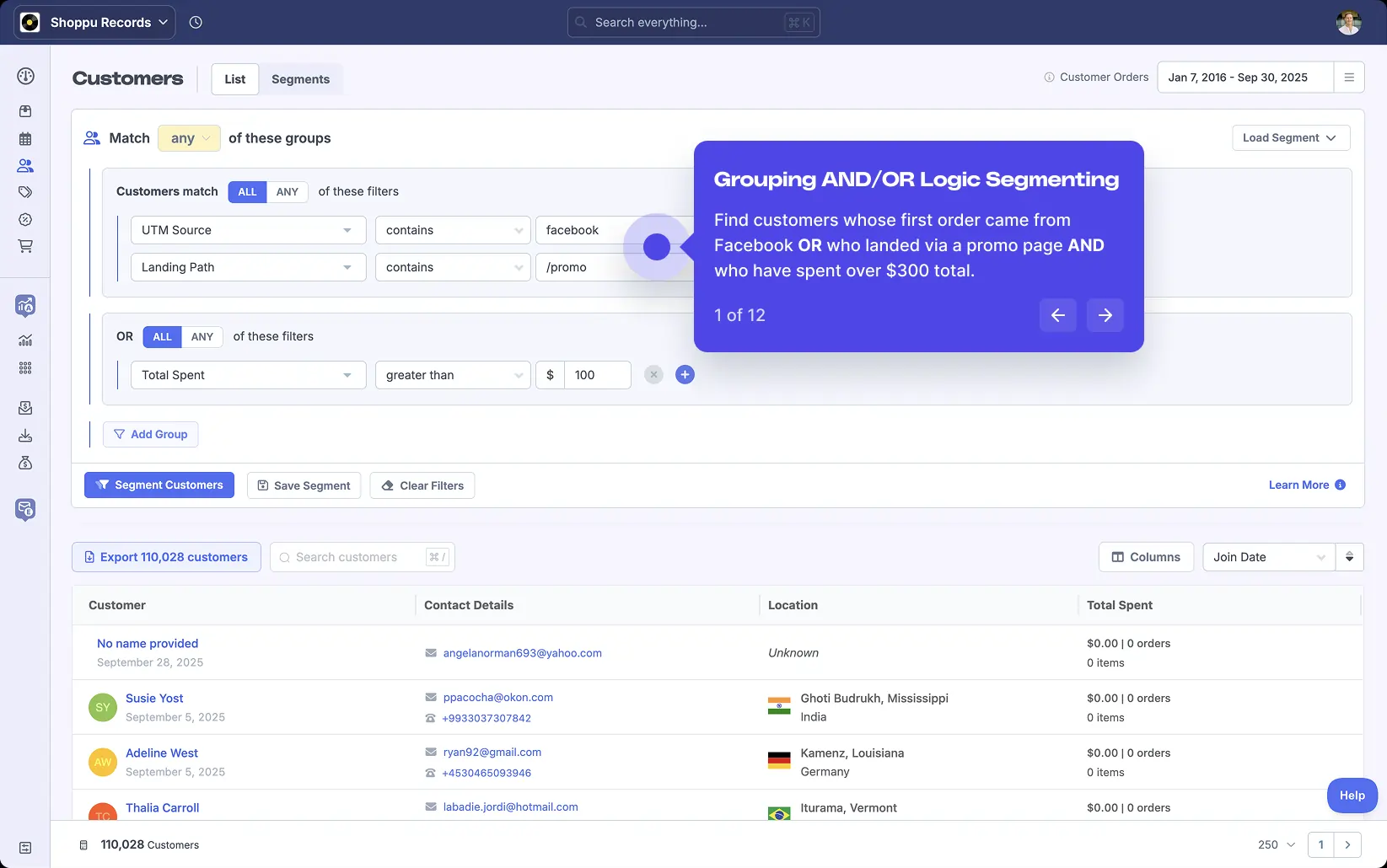This screenshot has height=868, width=1387.
Task: Expand the Load Segment dropdown
Action: click(x=1290, y=137)
